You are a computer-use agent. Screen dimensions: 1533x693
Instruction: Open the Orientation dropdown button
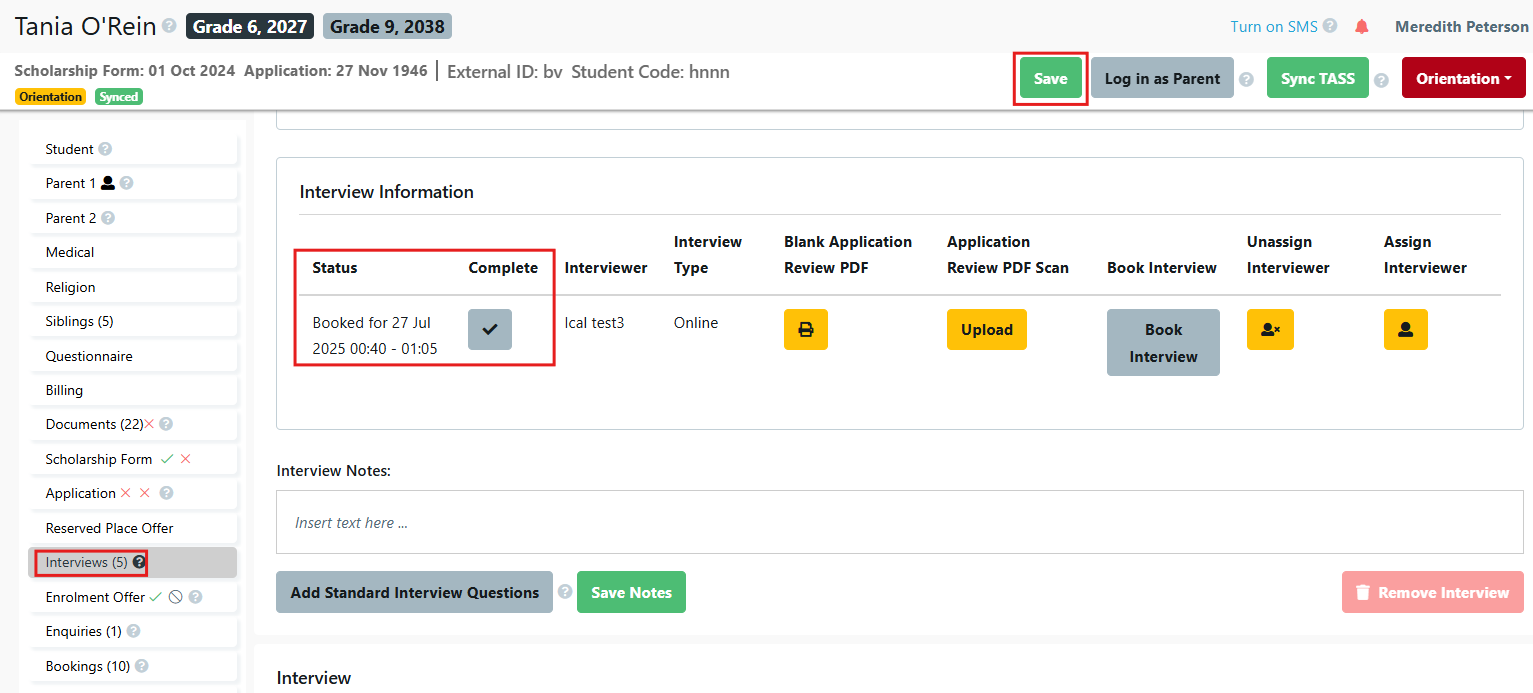(x=1463, y=79)
